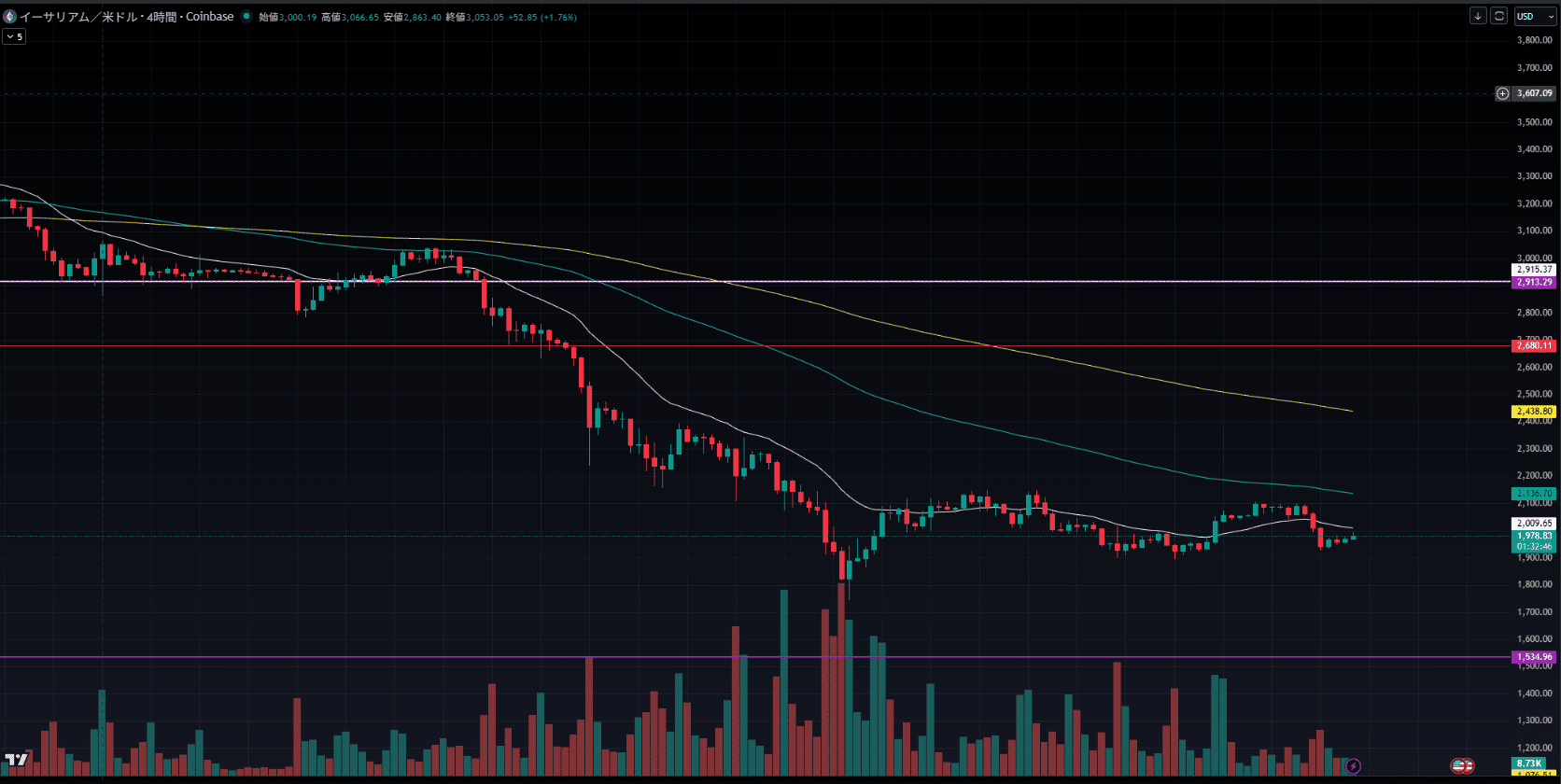Click the Ethereum logo beside the symbol name
This screenshot has height=784, width=1561.
[x=9, y=17]
